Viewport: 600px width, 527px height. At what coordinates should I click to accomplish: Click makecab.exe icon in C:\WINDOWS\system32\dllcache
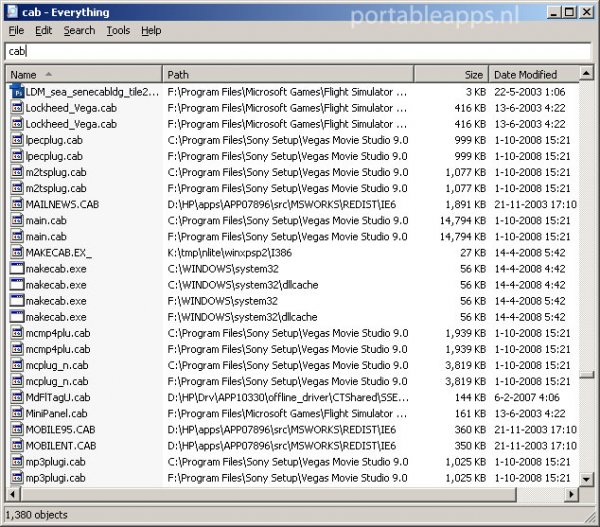coord(17,284)
